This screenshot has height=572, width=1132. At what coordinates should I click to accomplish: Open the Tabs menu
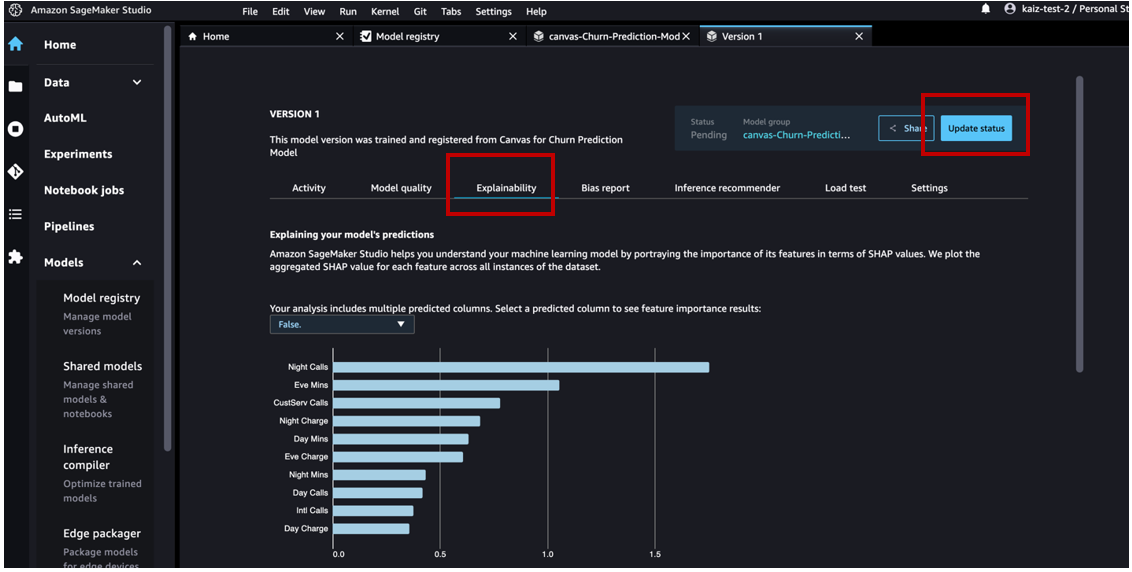(451, 12)
